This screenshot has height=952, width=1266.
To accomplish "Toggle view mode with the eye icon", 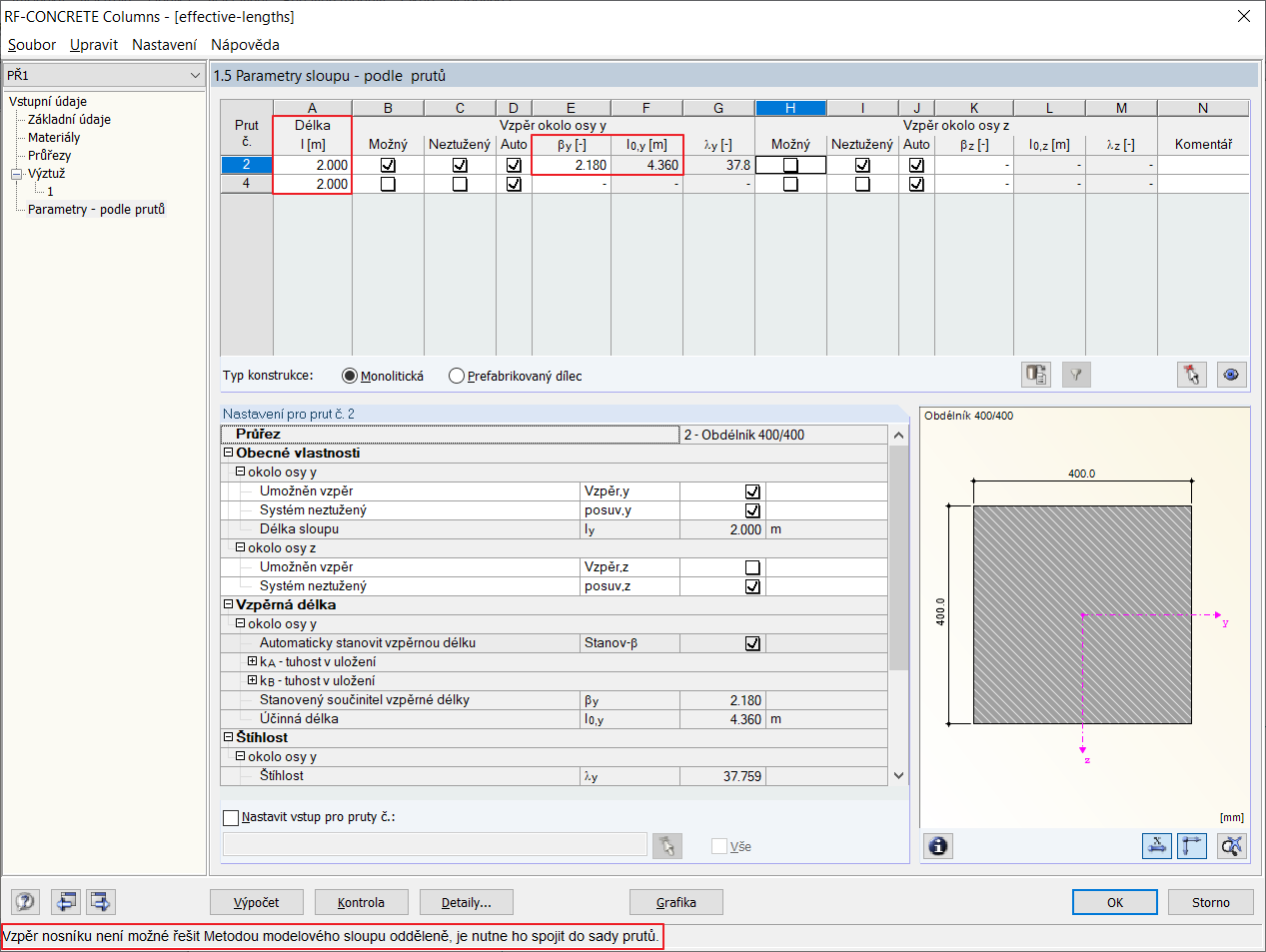I will [x=1231, y=375].
